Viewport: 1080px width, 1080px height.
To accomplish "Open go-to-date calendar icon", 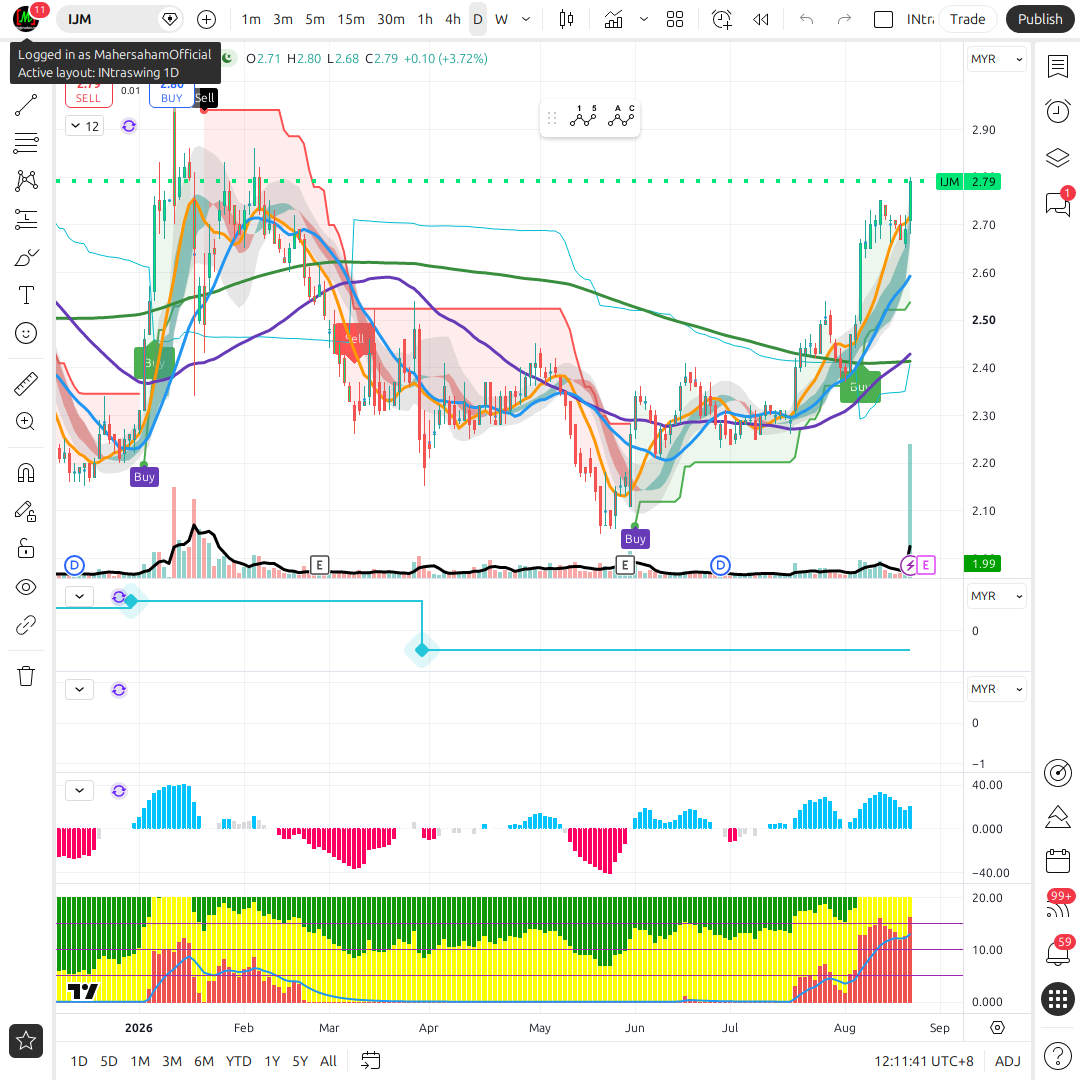I will pyautogui.click(x=371, y=1061).
